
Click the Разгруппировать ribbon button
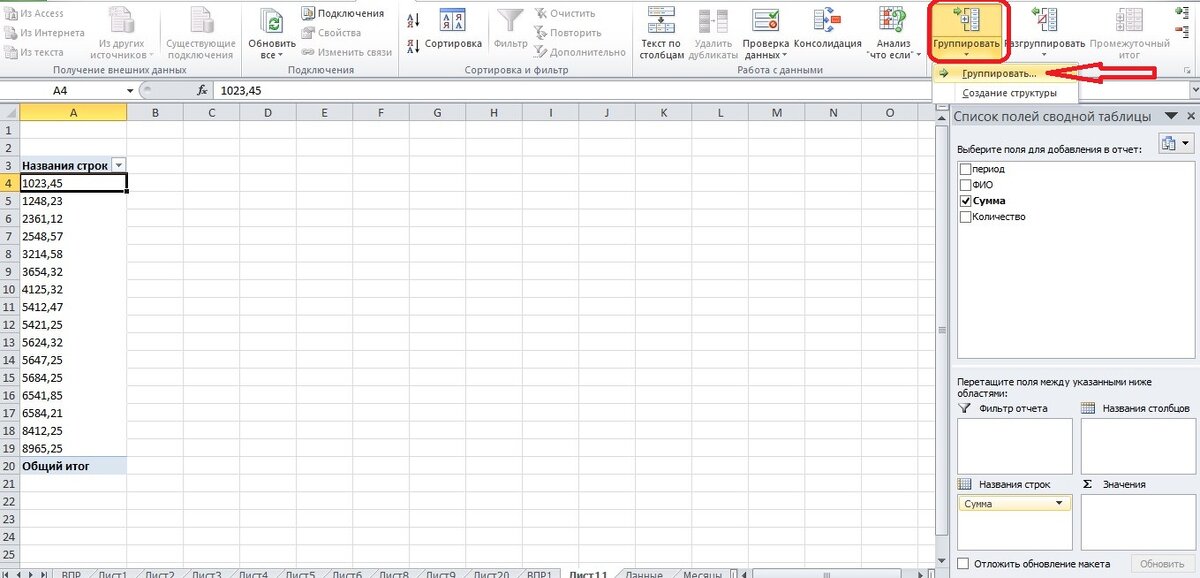tap(1044, 32)
